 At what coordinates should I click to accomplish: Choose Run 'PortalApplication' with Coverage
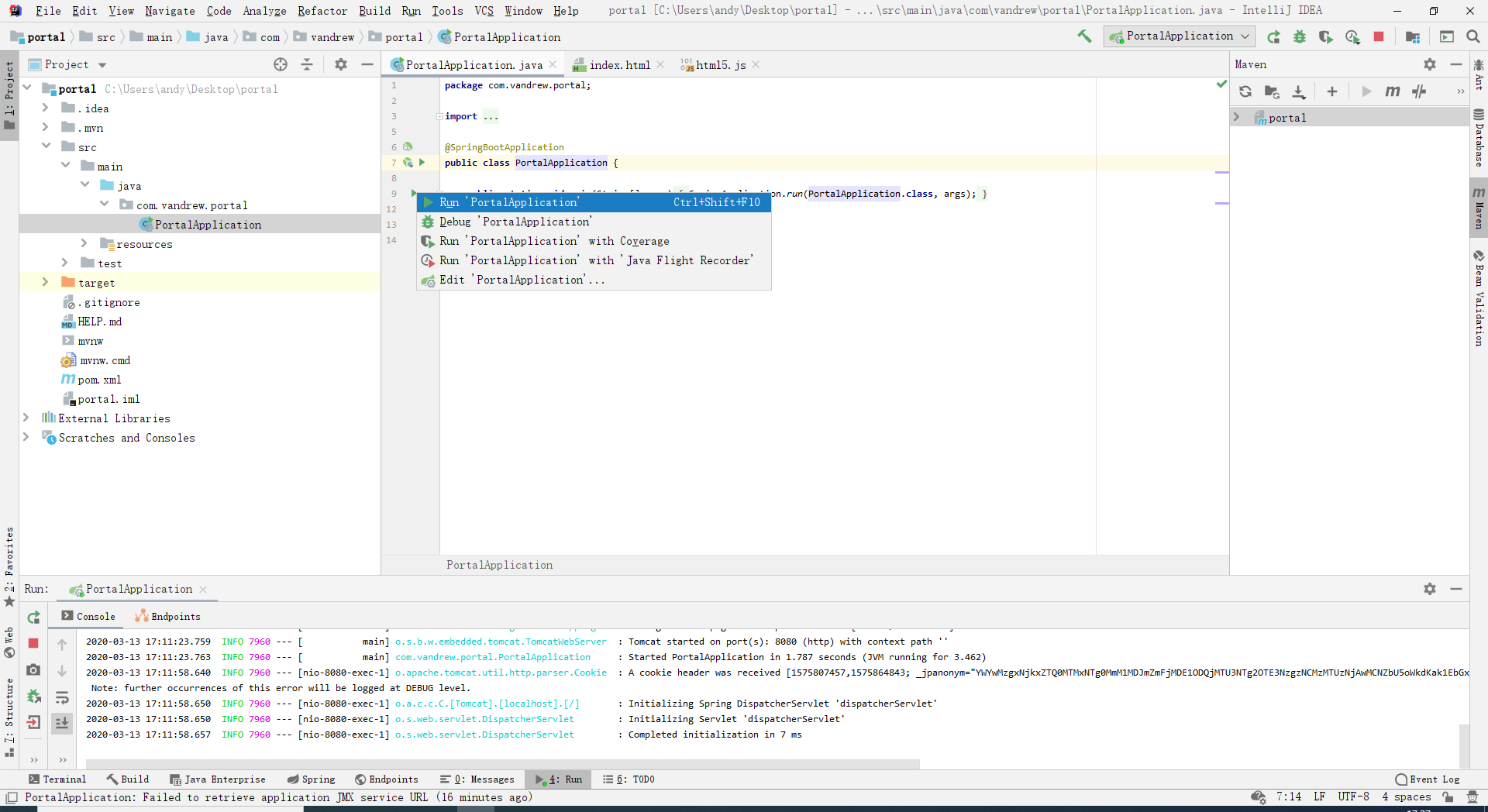594,241
